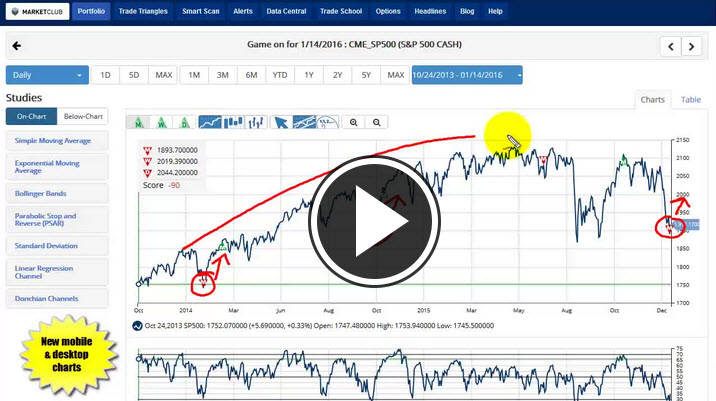Image resolution: width=716 pixels, height=401 pixels.
Task: Switch to the Table tab
Action: click(690, 99)
